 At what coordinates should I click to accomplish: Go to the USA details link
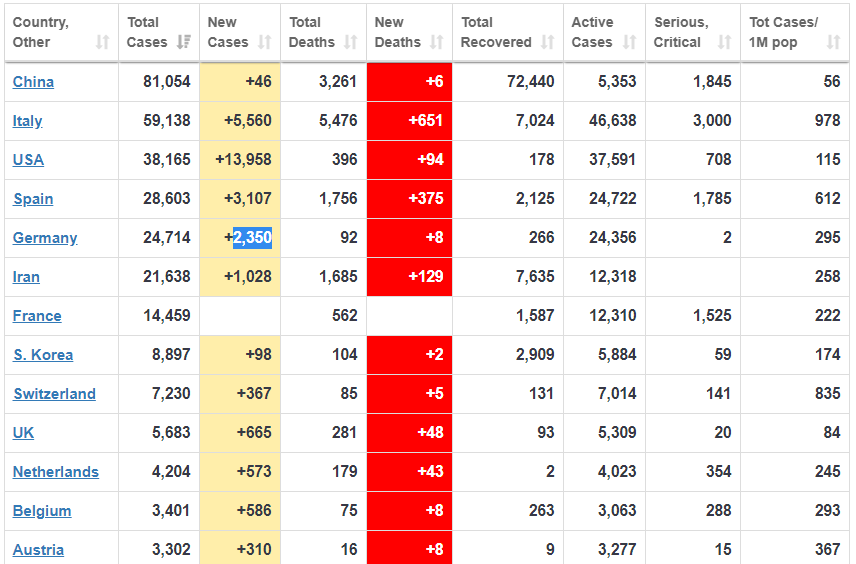(x=28, y=160)
